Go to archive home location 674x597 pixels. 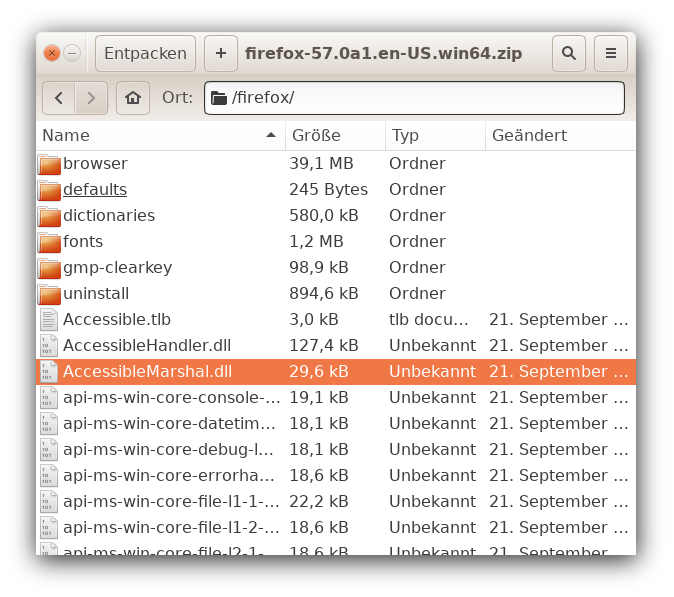pos(133,98)
